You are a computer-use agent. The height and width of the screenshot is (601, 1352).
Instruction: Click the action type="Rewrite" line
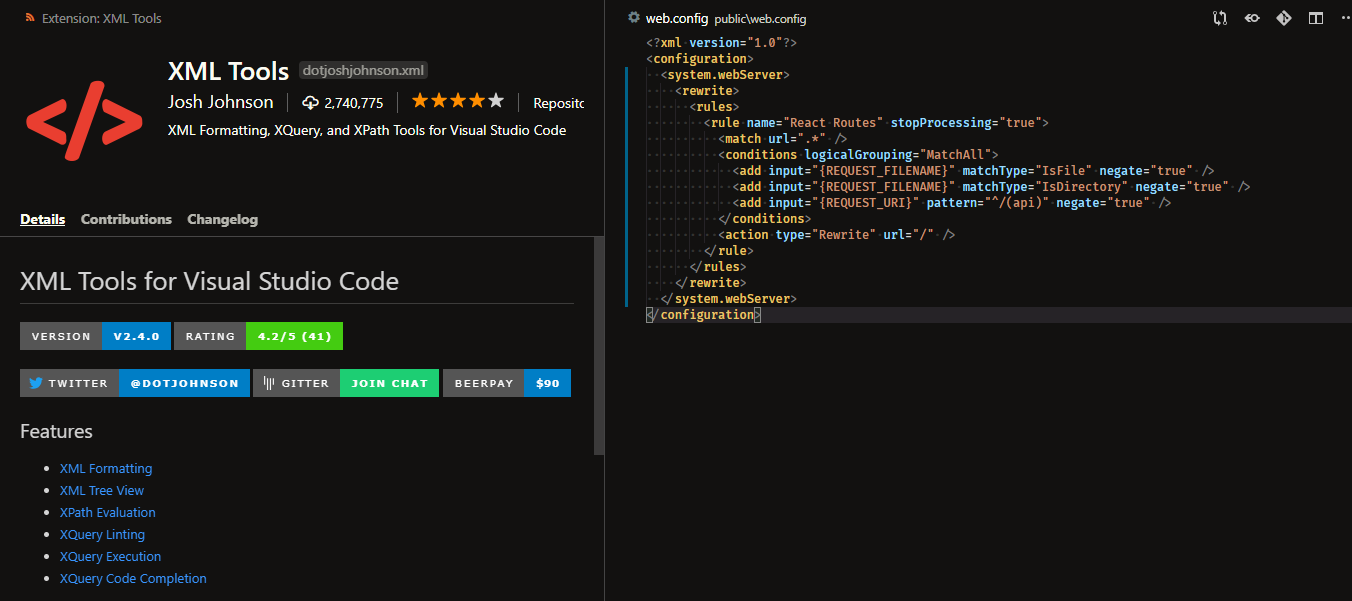tap(837, 234)
